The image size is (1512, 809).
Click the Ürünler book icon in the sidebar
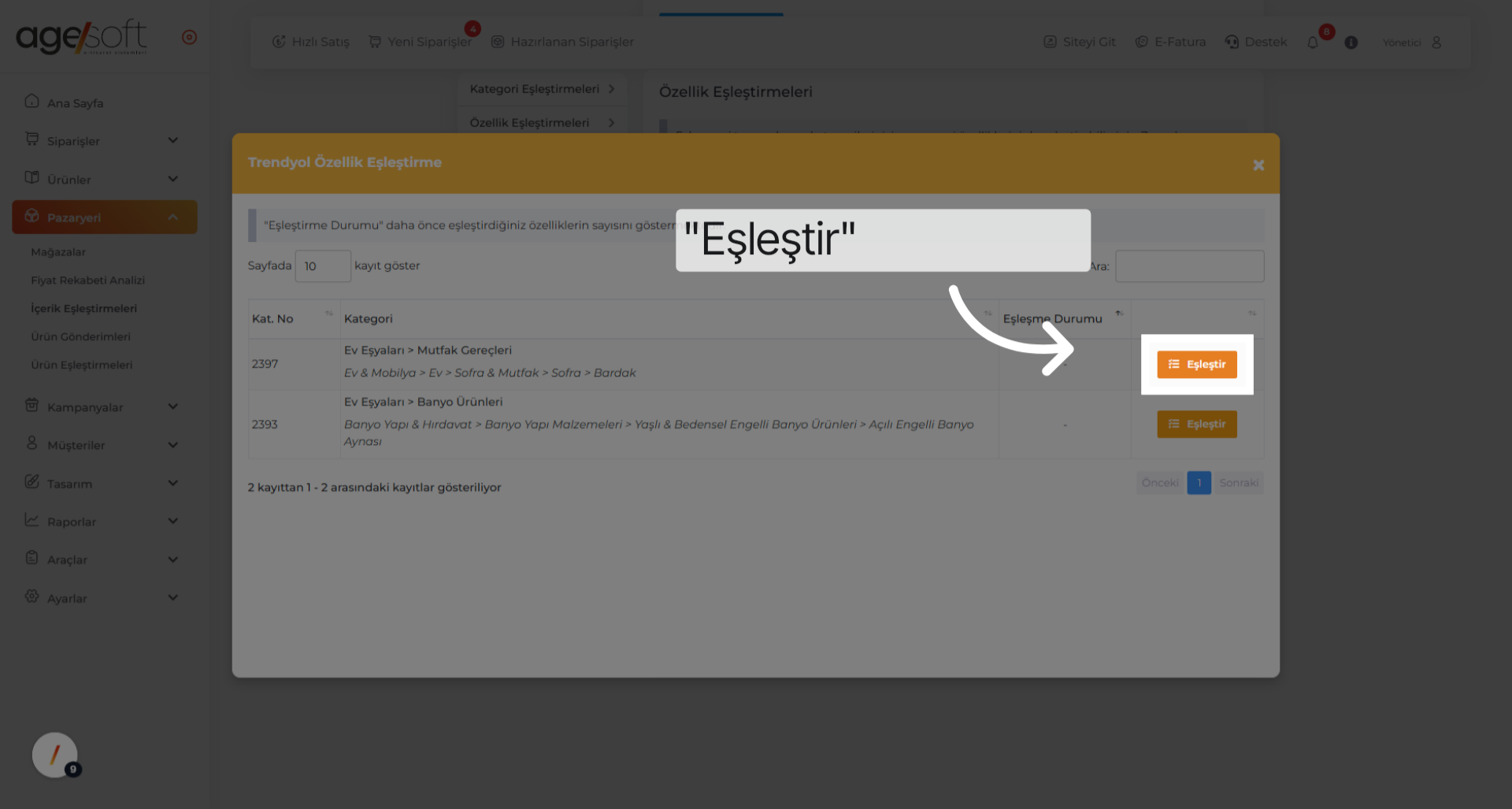[x=31, y=177]
